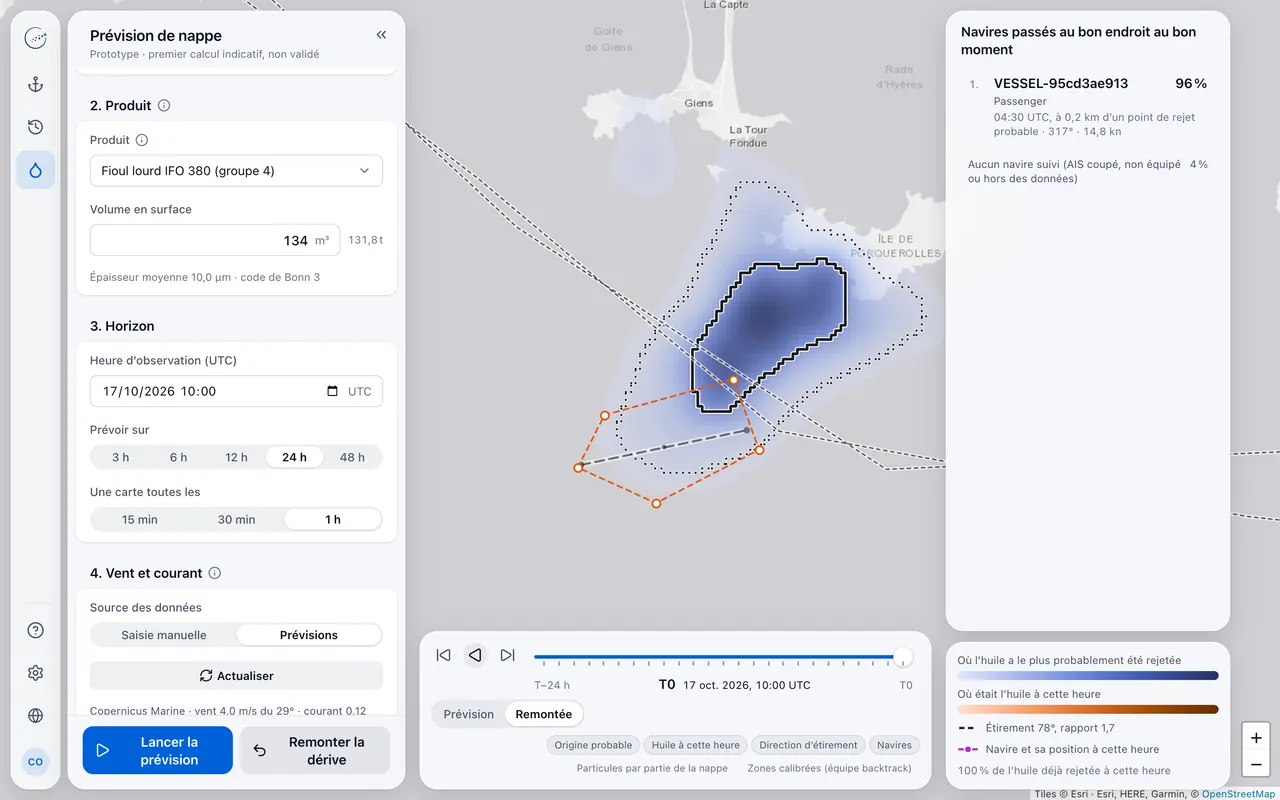Toggle the Huile à cette heure chip
Image resolution: width=1280 pixels, height=800 pixels.
point(696,745)
